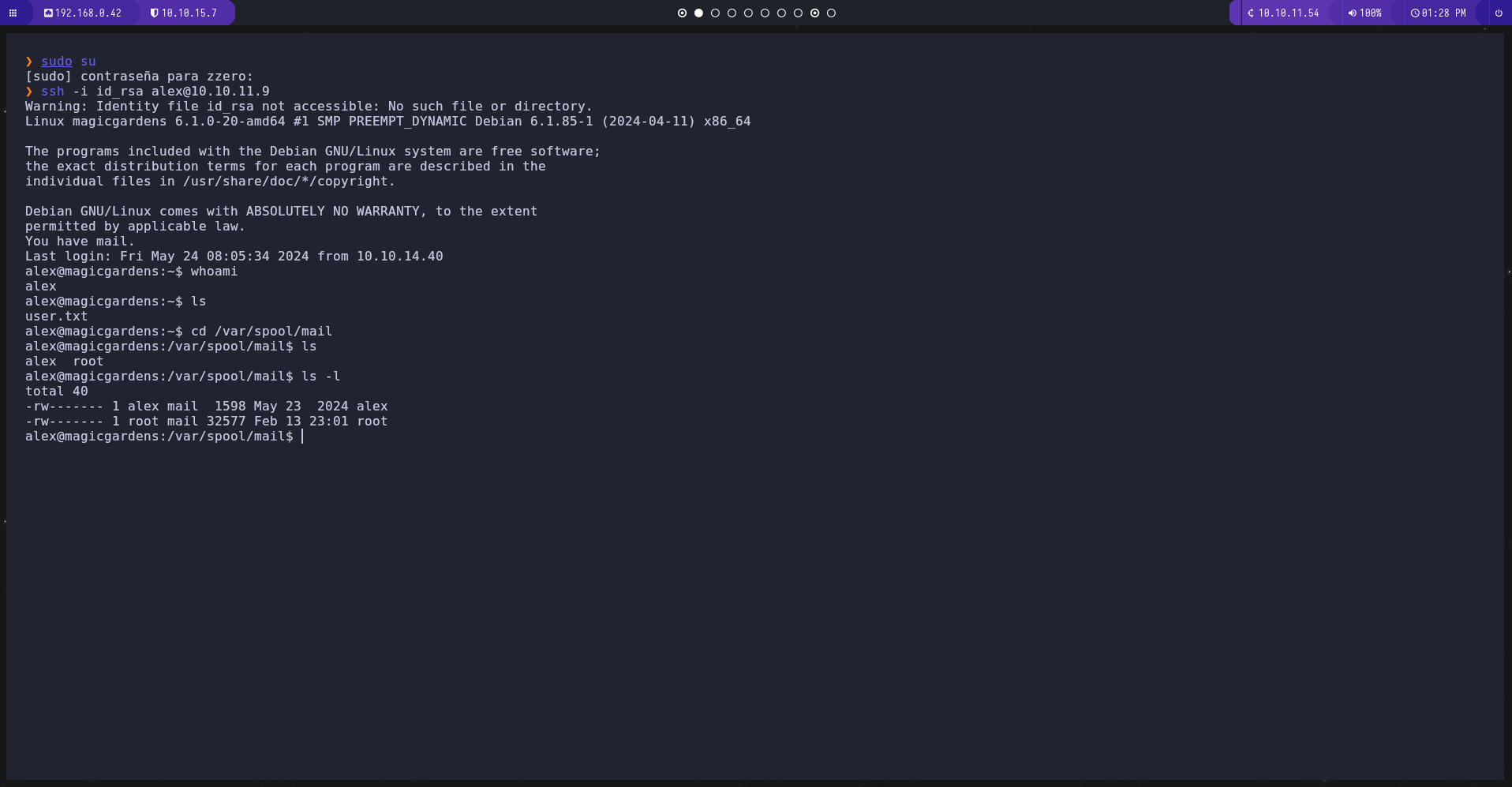Click the root mail file listing line
Viewport: 1512px width, 787px height.
206,422
